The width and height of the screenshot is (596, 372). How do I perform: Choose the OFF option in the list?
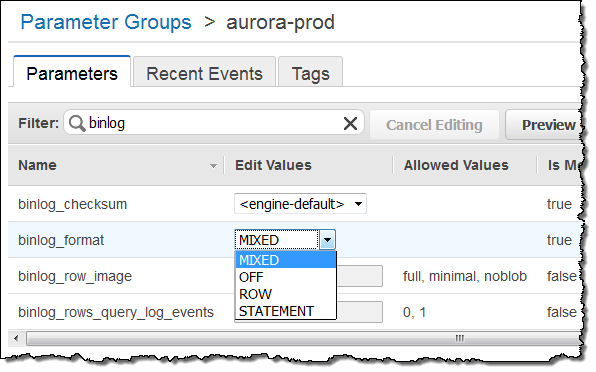[285, 277]
